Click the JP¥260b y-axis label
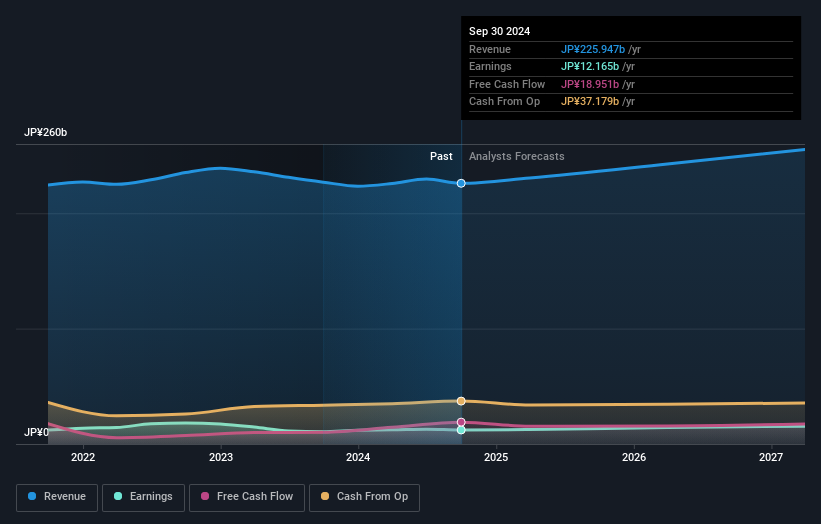 46,132
